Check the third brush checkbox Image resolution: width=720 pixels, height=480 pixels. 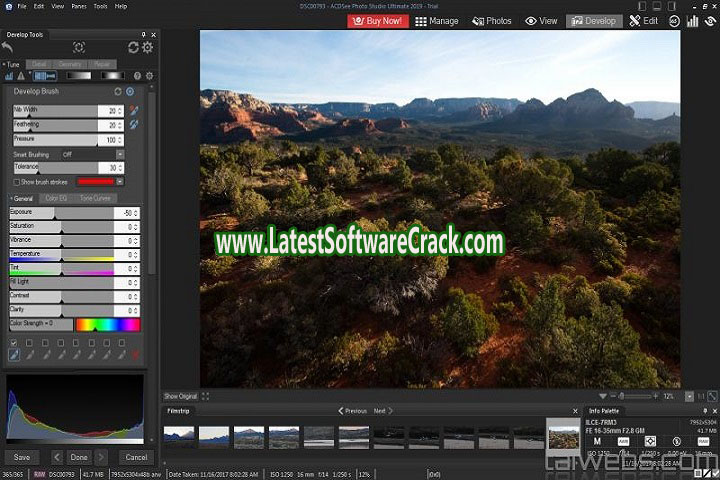pos(45,343)
